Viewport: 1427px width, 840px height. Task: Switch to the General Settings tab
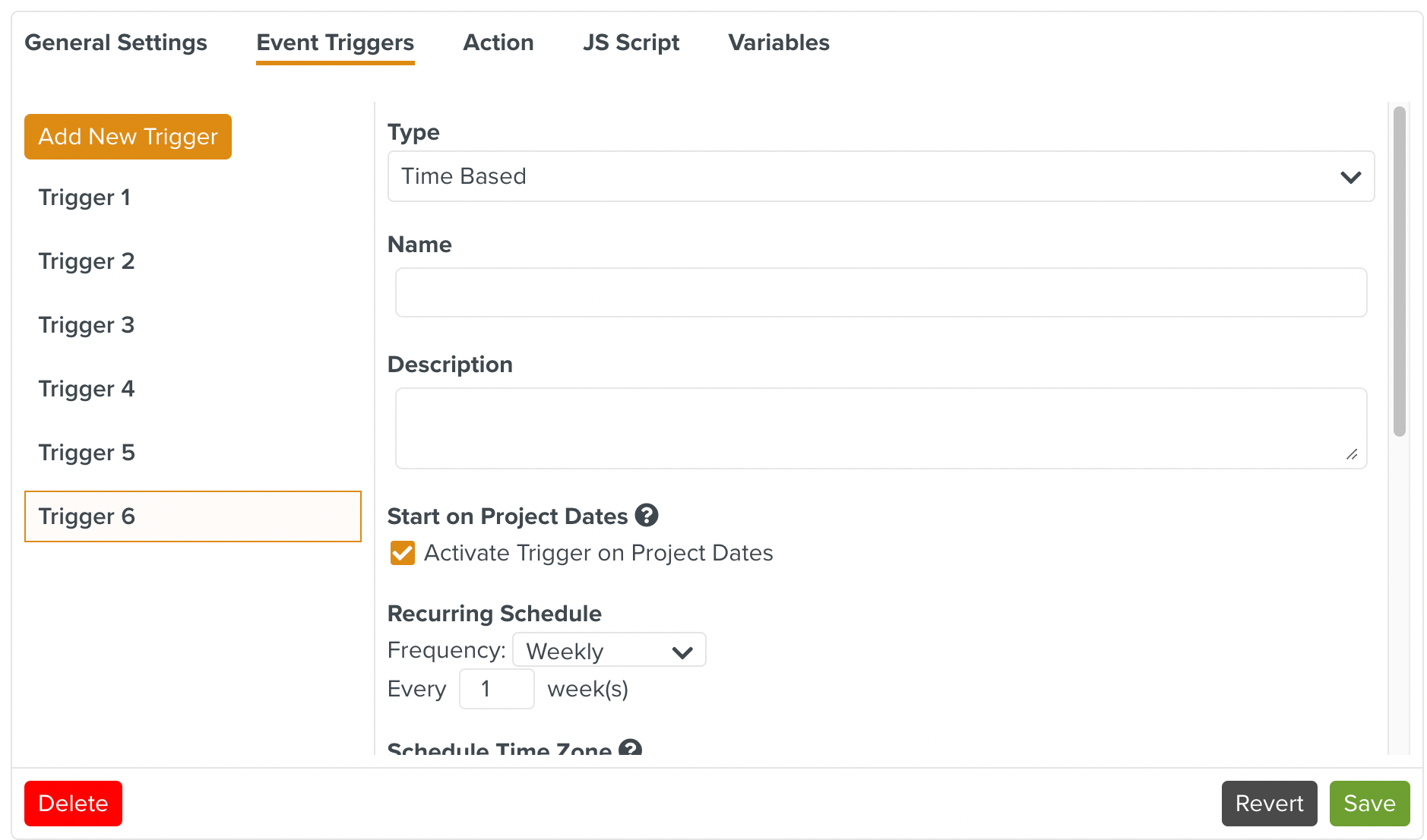[x=115, y=43]
